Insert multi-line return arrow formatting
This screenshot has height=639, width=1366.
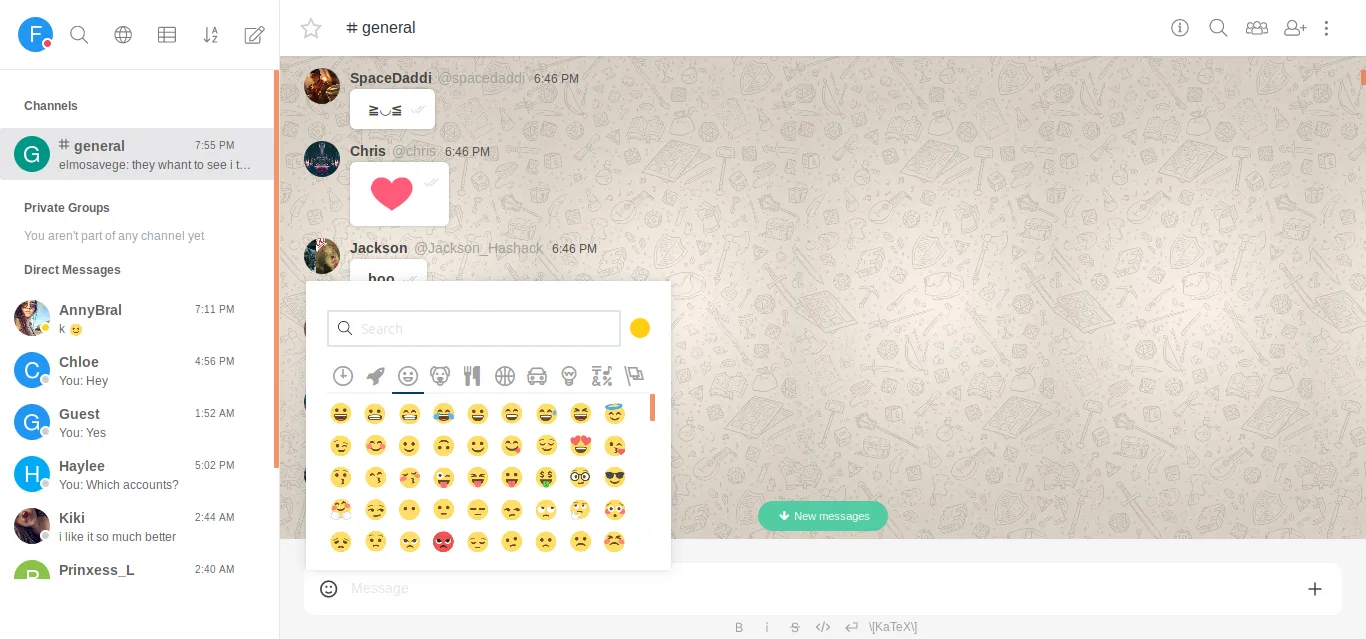coord(852,627)
